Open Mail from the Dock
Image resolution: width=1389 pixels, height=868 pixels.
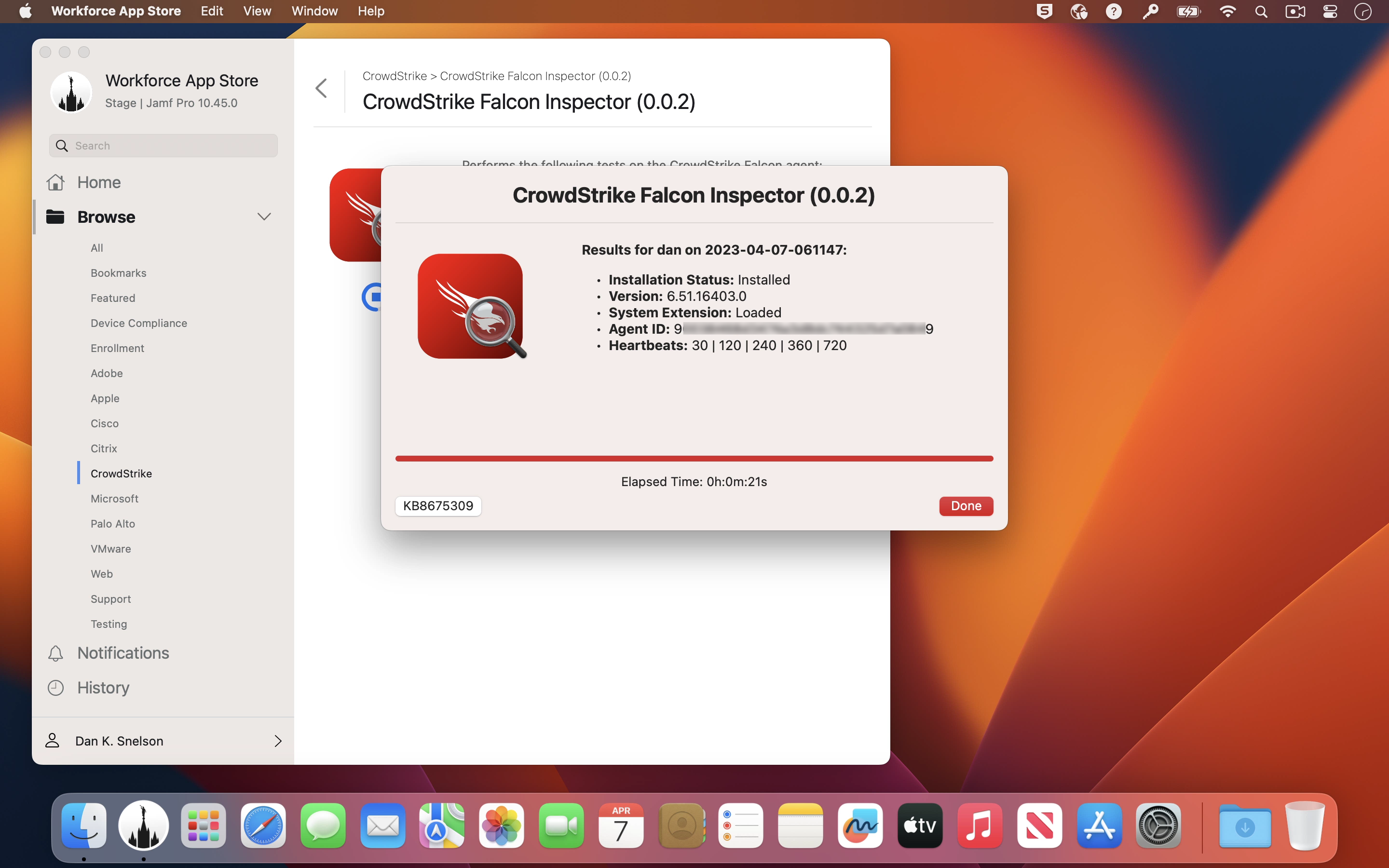point(382,826)
